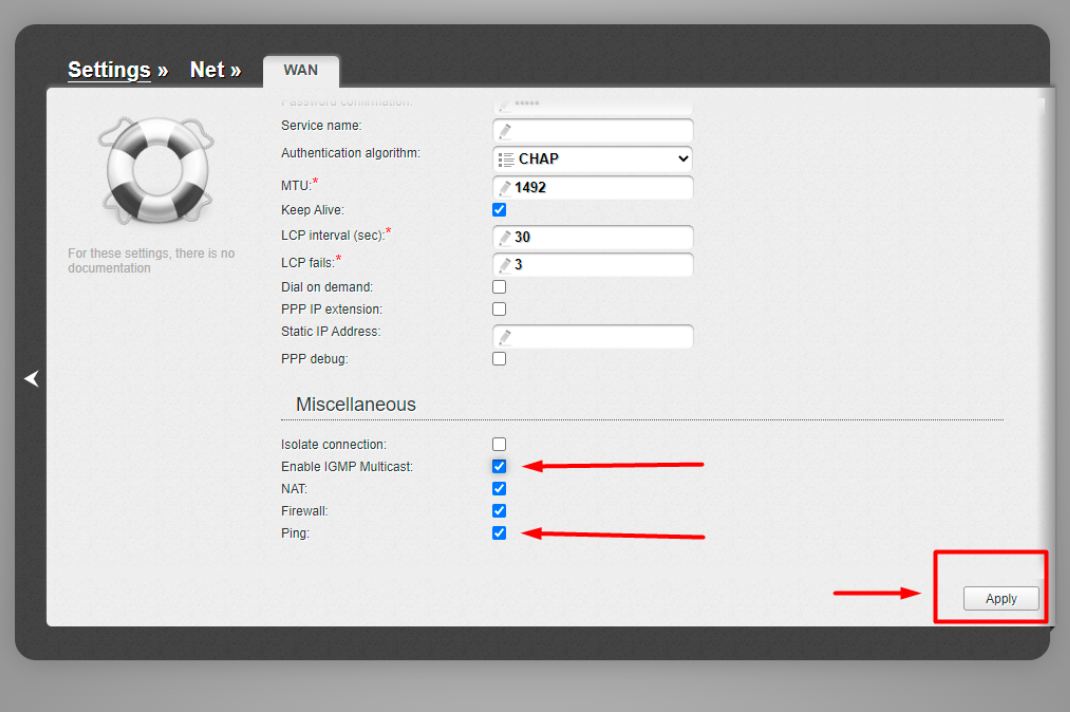Click the Settings link

coord(110,70)
